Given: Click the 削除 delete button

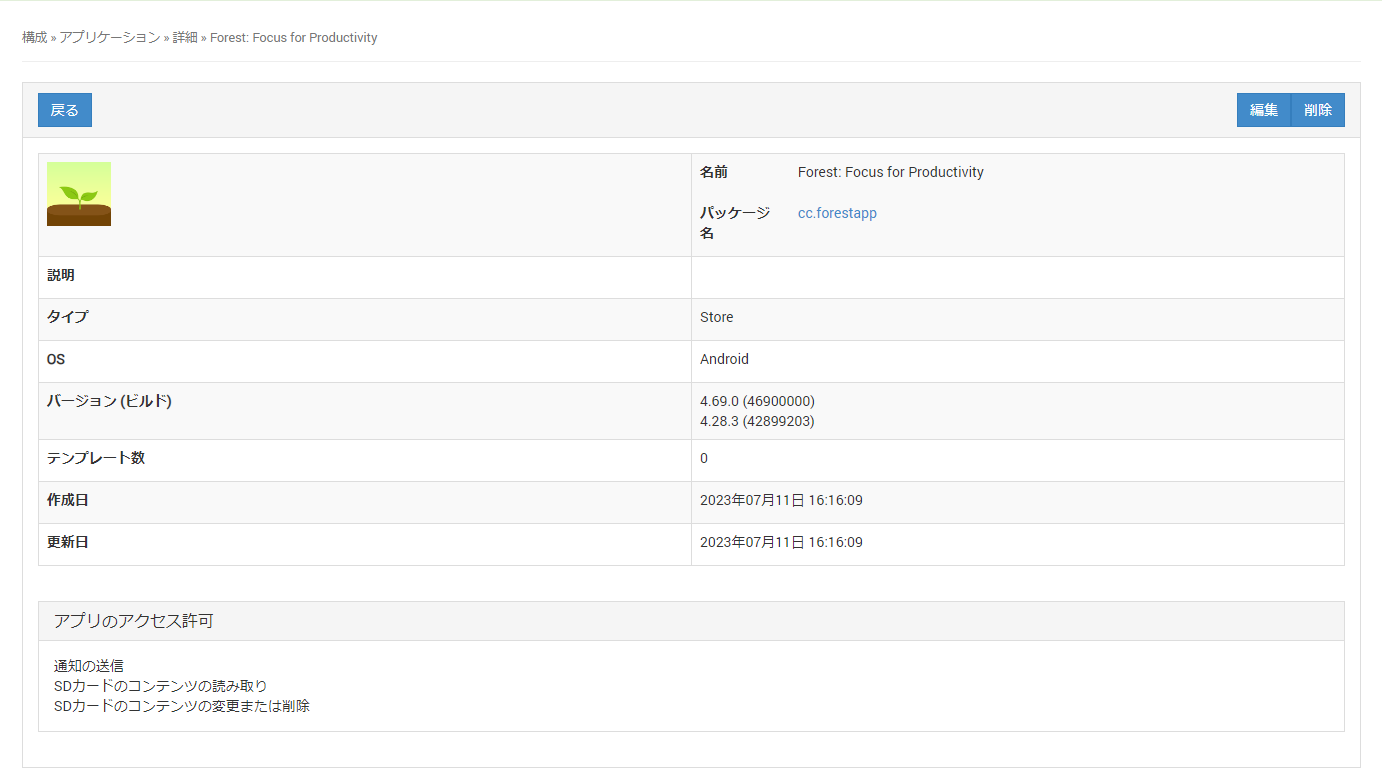Looking at the screenshot, I should coord(1318,110).
